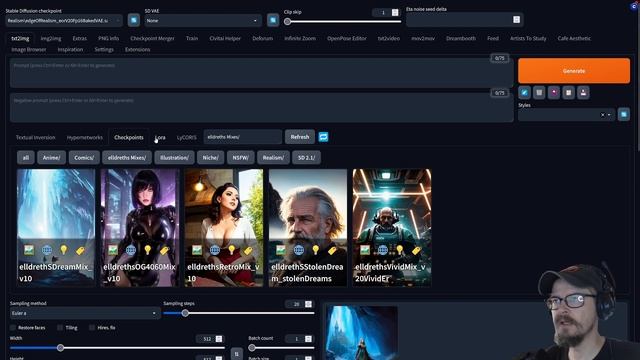Open the SD VAE dropdown
The image size is (640, 360).
point(203,20)
